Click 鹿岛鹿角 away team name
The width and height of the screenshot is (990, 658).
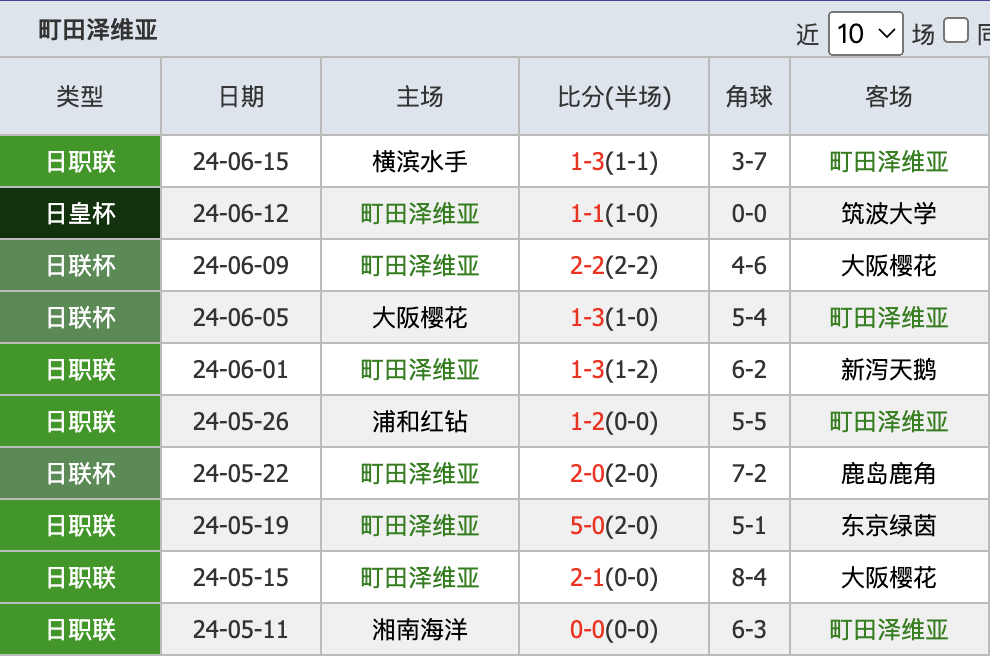(x=888, y=474)
